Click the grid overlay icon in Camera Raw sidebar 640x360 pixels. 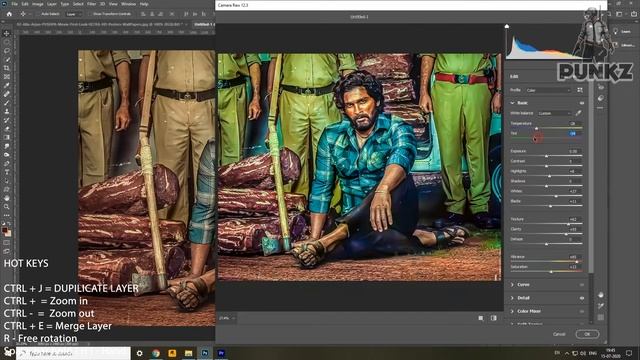pos(600,317)
